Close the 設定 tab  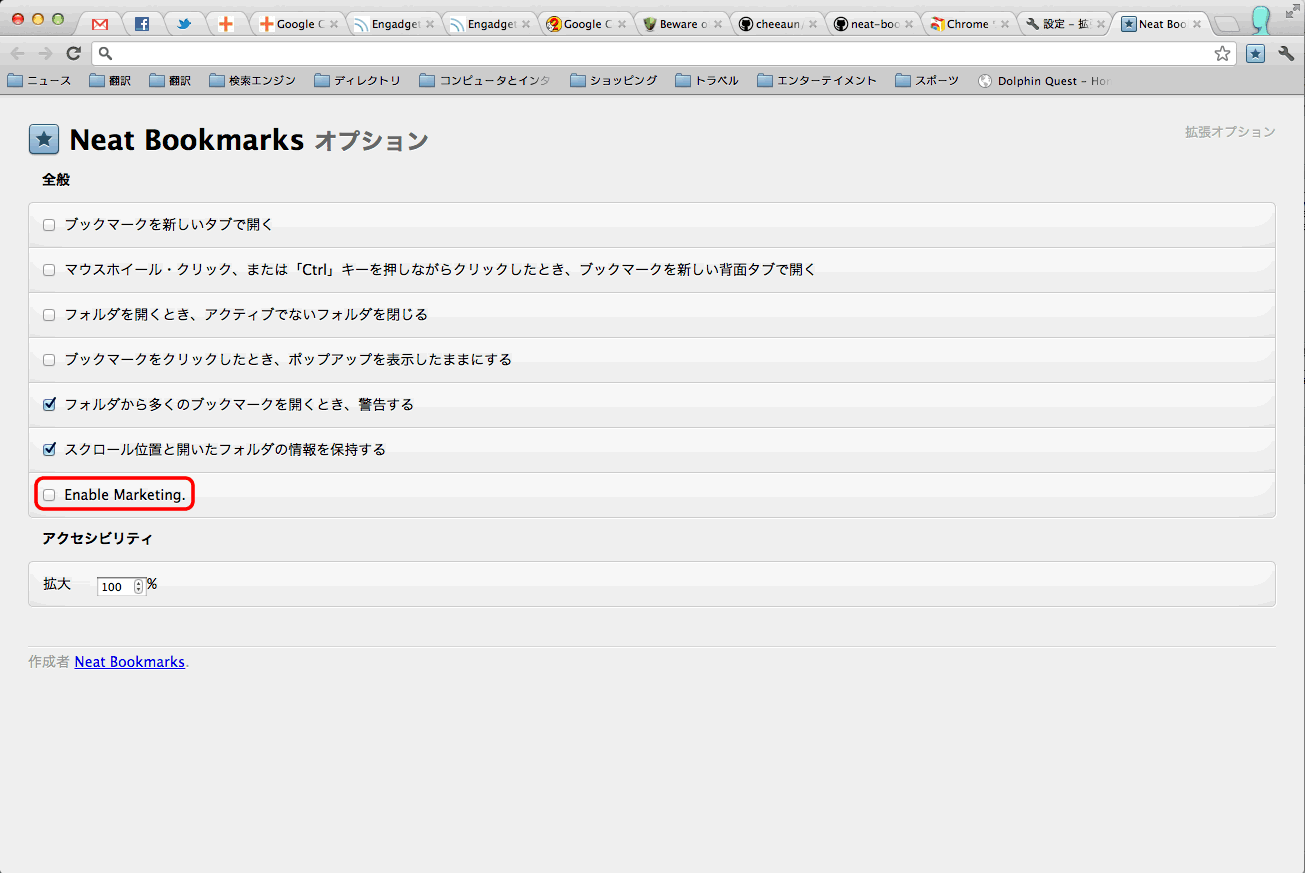pos(1101,24)
